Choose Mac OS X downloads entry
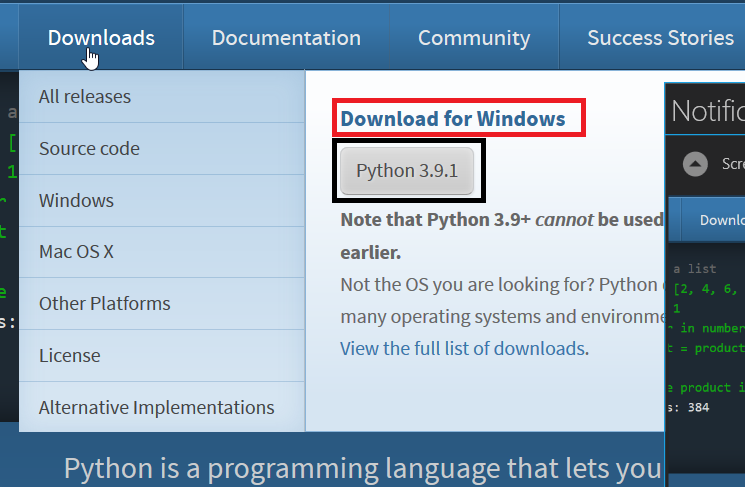 click(x=162, y=252)
